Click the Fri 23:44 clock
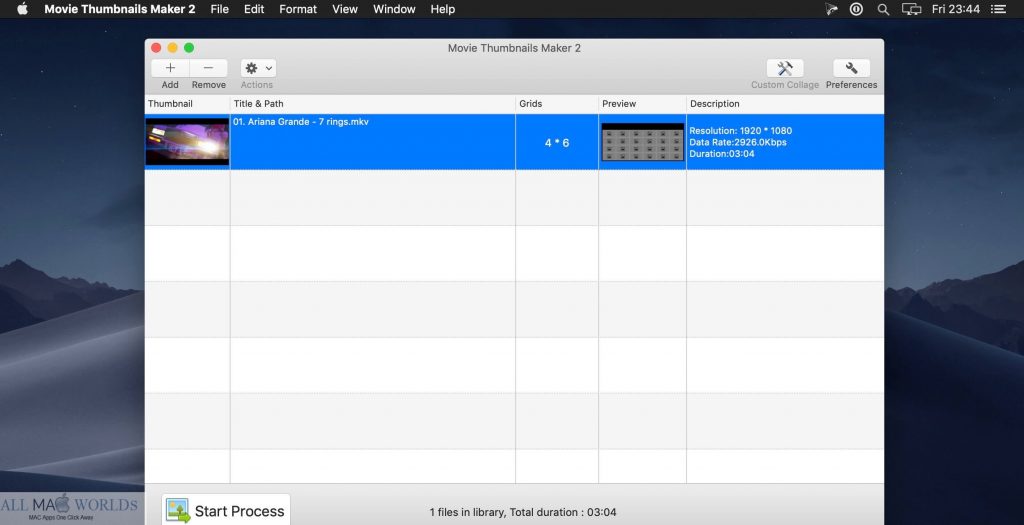The image size is (1024, 525). 956,9
